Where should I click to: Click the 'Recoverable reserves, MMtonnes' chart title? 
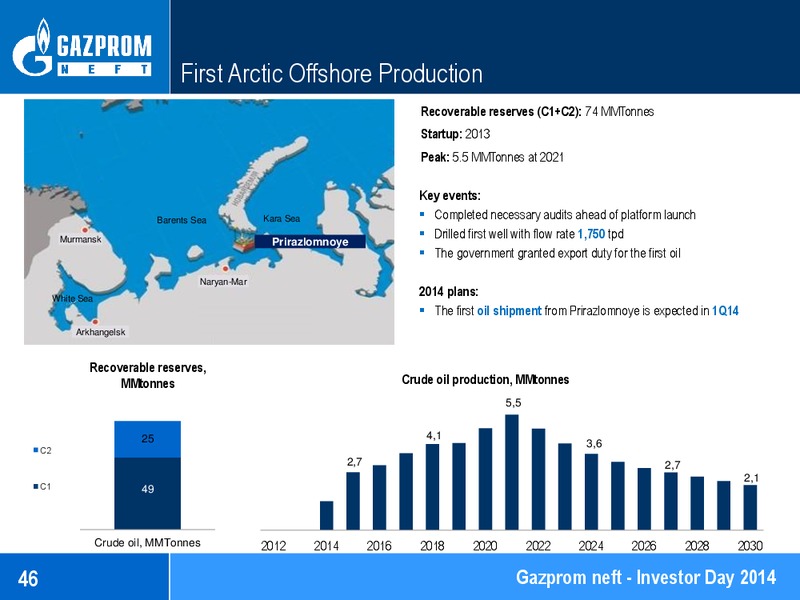click(x=148, y=376)
